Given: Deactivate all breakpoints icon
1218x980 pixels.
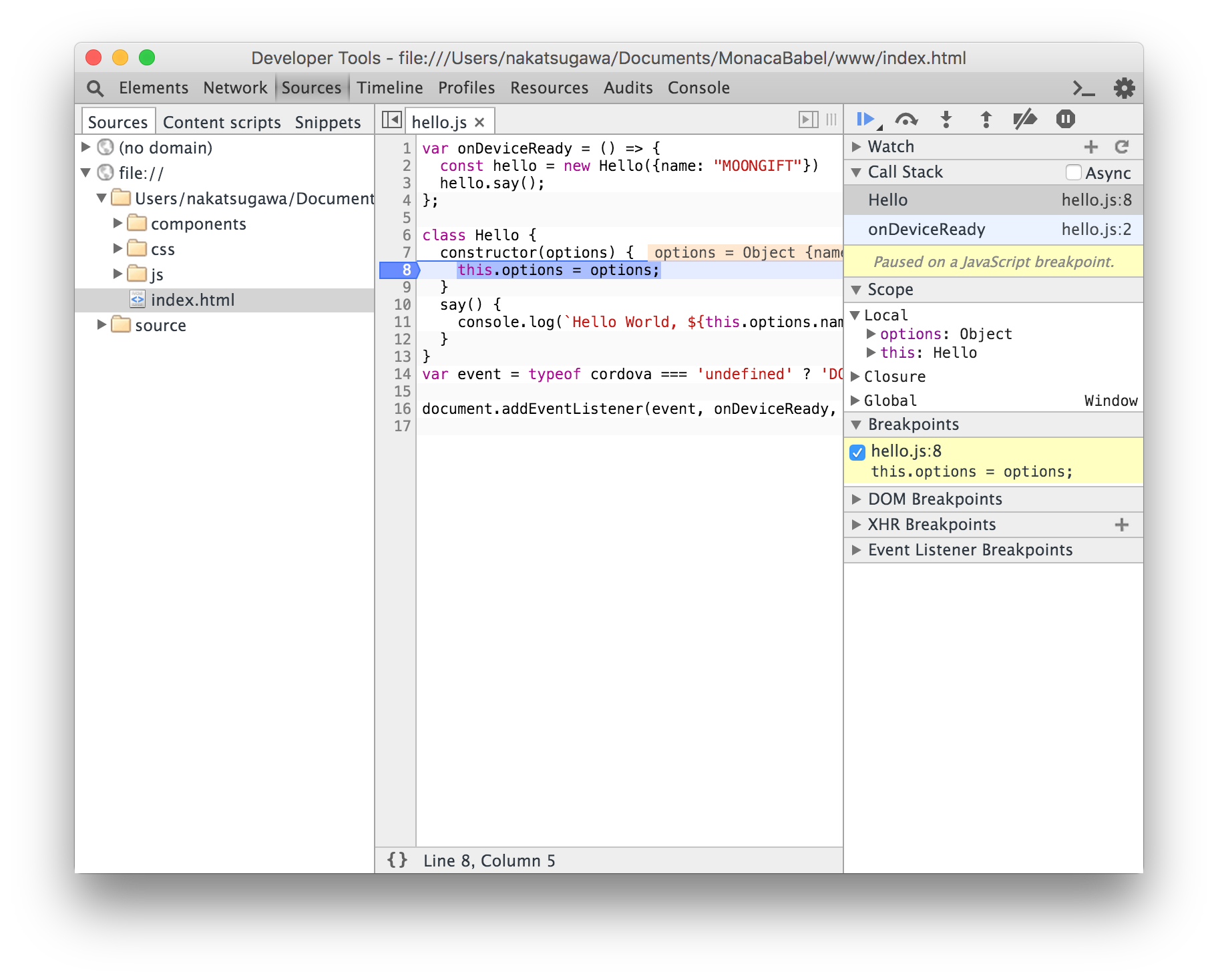Looking at the screenshot, I should pos(1025,119).
